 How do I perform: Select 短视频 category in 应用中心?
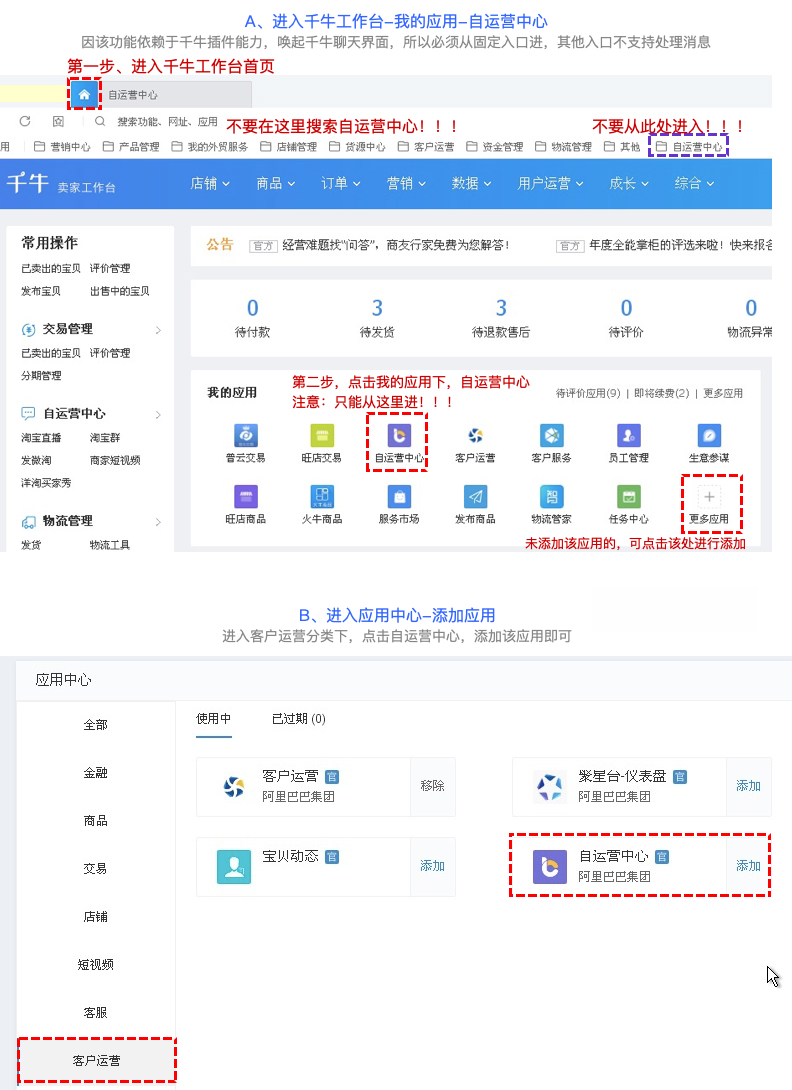95,965
